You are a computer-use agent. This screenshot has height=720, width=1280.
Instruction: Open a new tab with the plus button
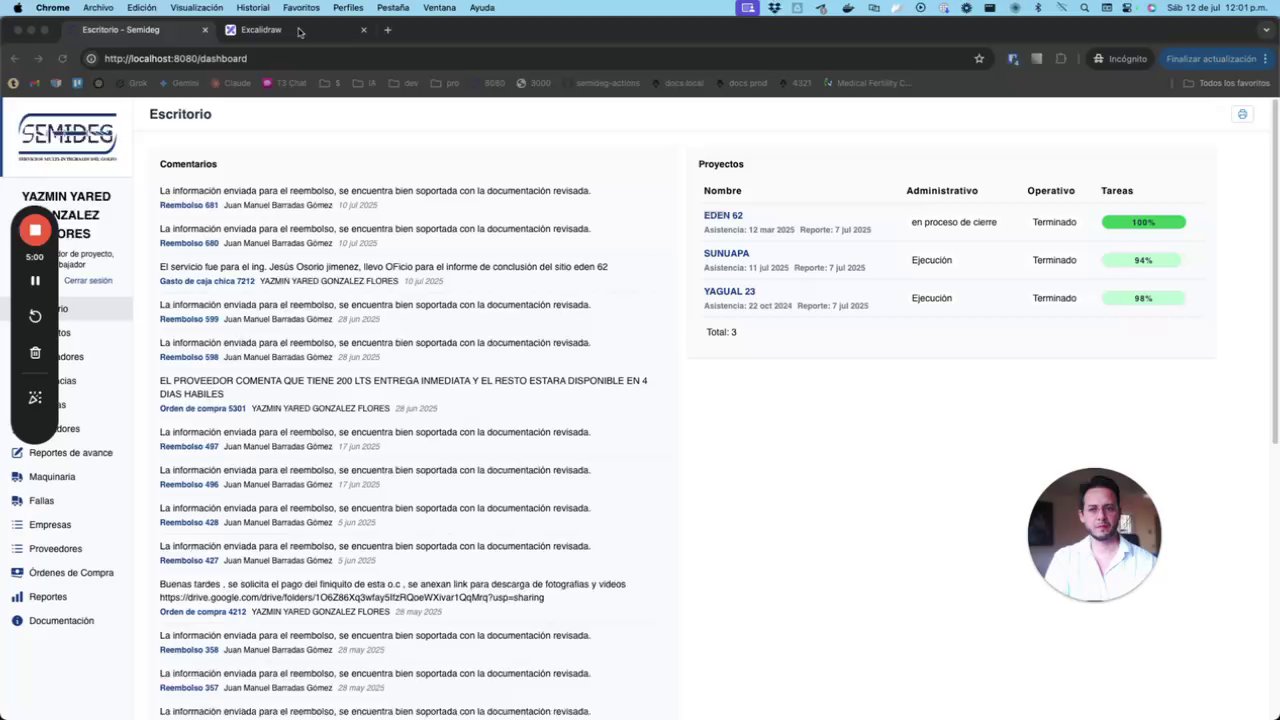point(388,30)
